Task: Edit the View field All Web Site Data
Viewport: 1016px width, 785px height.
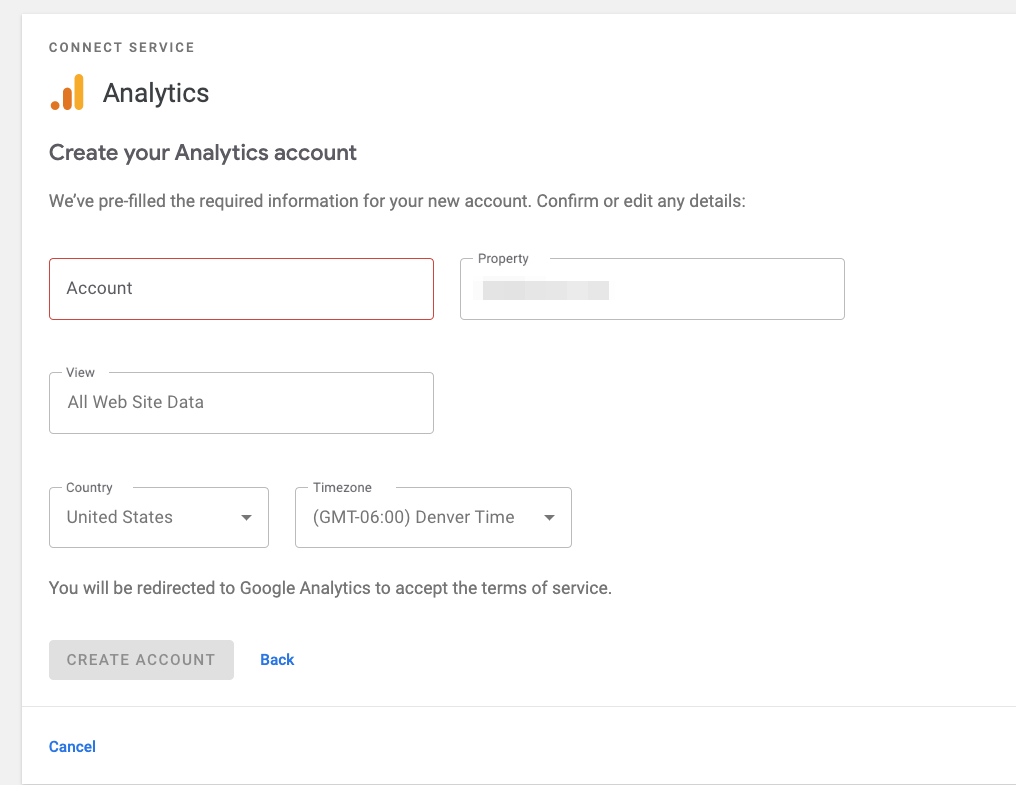Action: [241, 403]
